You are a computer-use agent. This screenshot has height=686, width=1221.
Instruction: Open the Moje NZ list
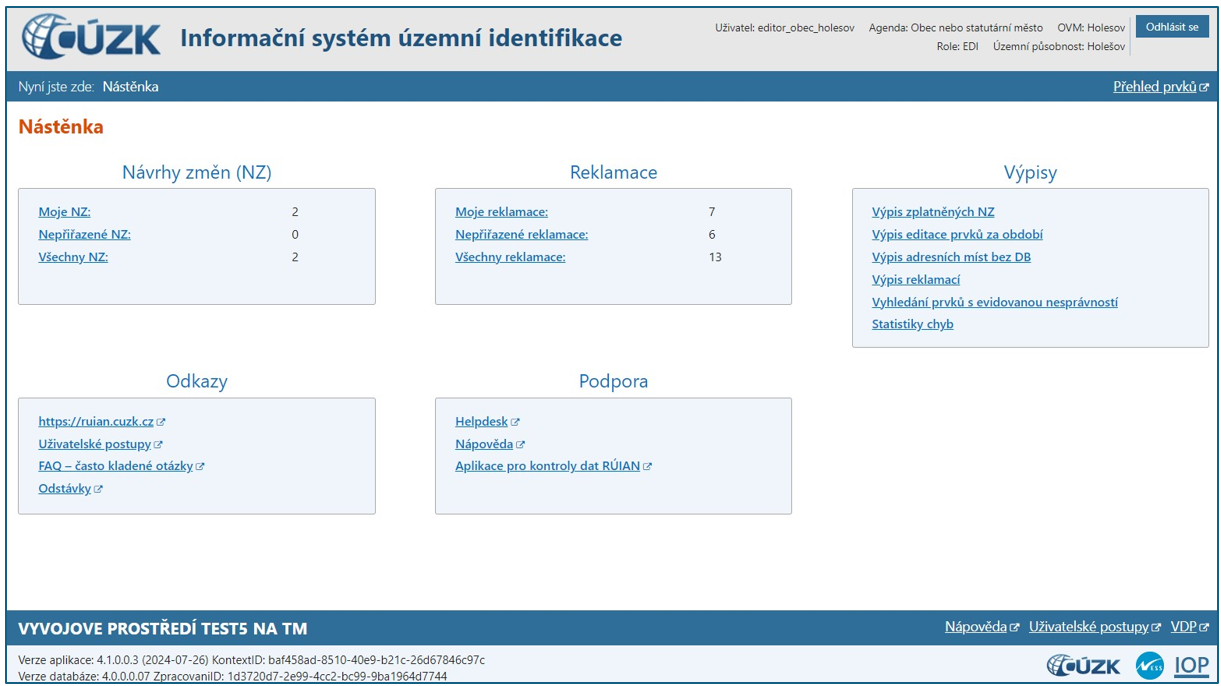pos(64,212)
